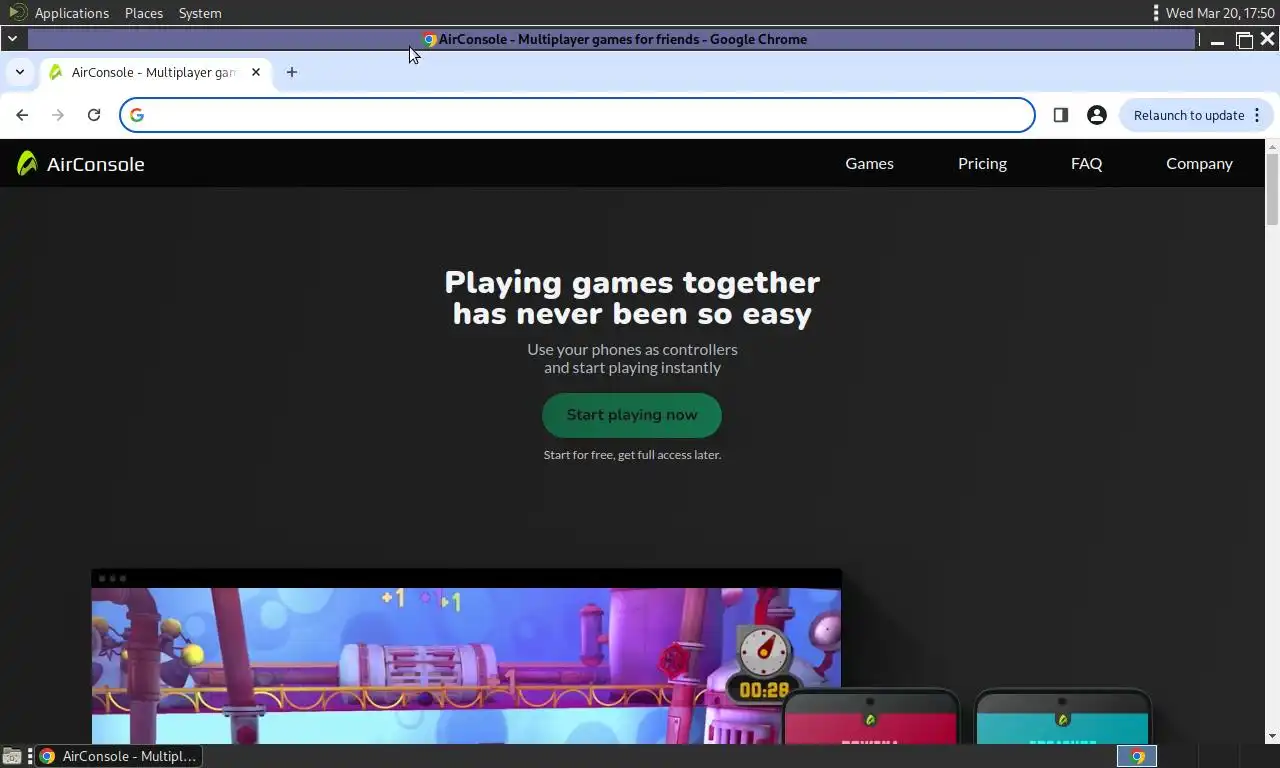Go back using browser back arrow
This screenshot has height=768, width=1280.
tap(22, 115)
